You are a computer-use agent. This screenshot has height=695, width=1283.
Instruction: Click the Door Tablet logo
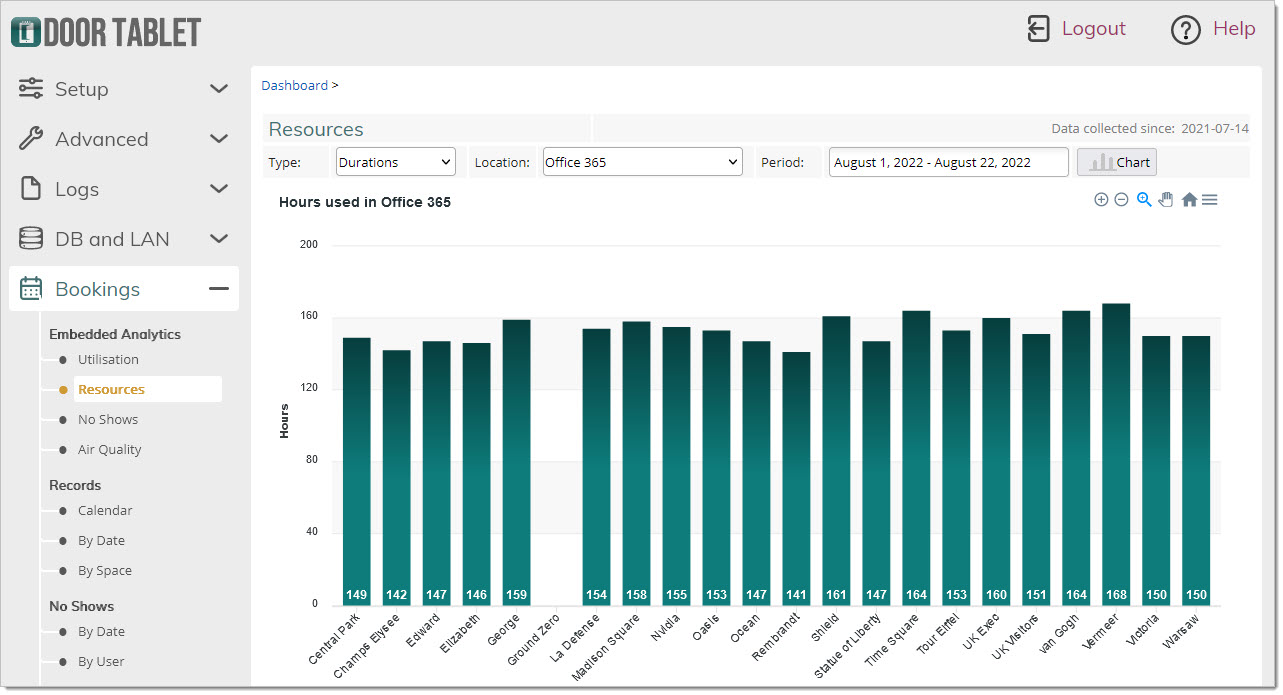tap(106, 32)
